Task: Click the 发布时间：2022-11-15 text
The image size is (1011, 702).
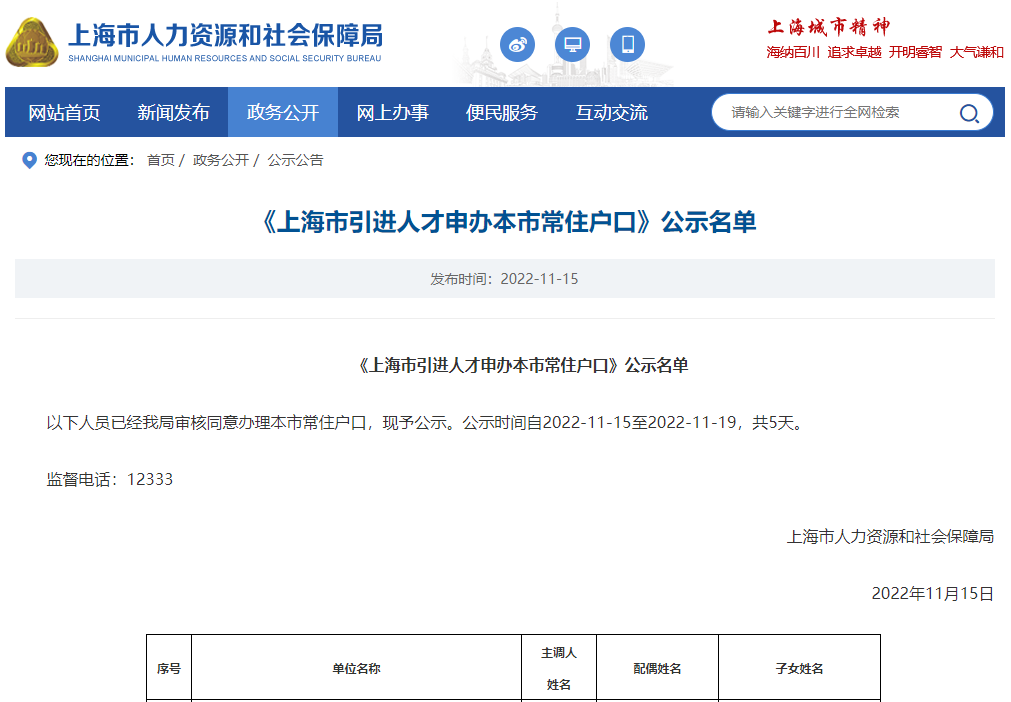Action: coord(504,278)
